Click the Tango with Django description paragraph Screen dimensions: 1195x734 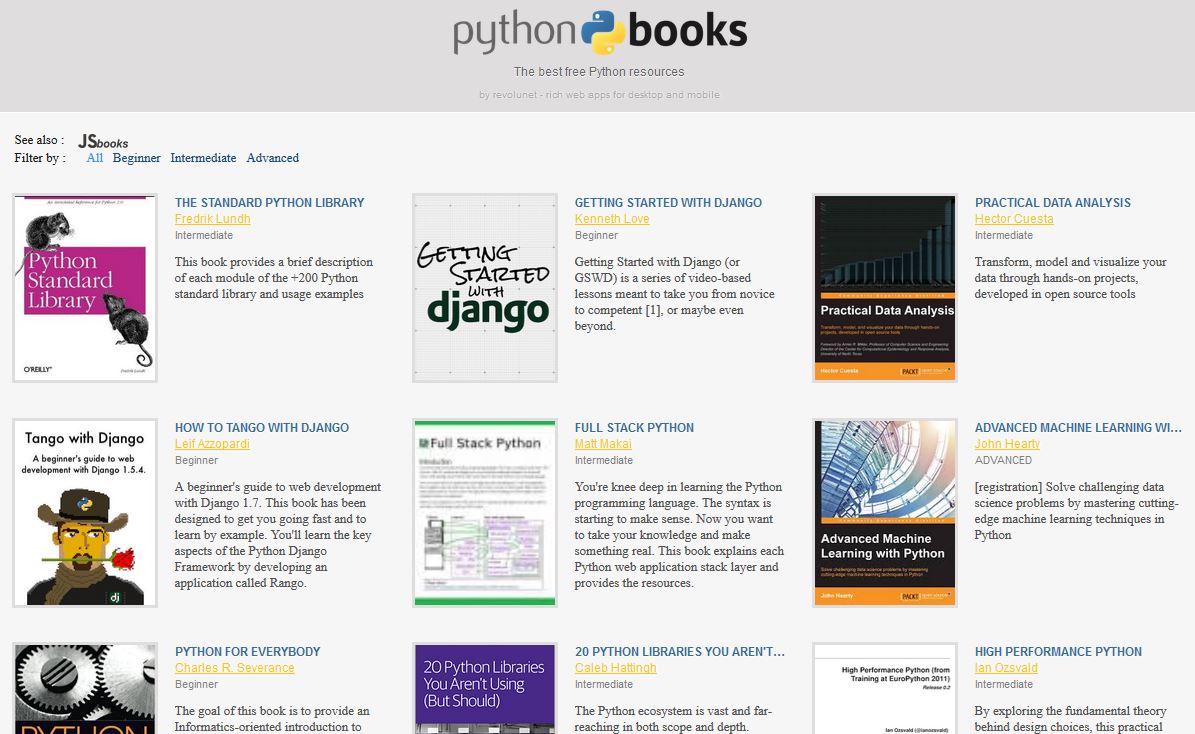click(x=277, y=535)
